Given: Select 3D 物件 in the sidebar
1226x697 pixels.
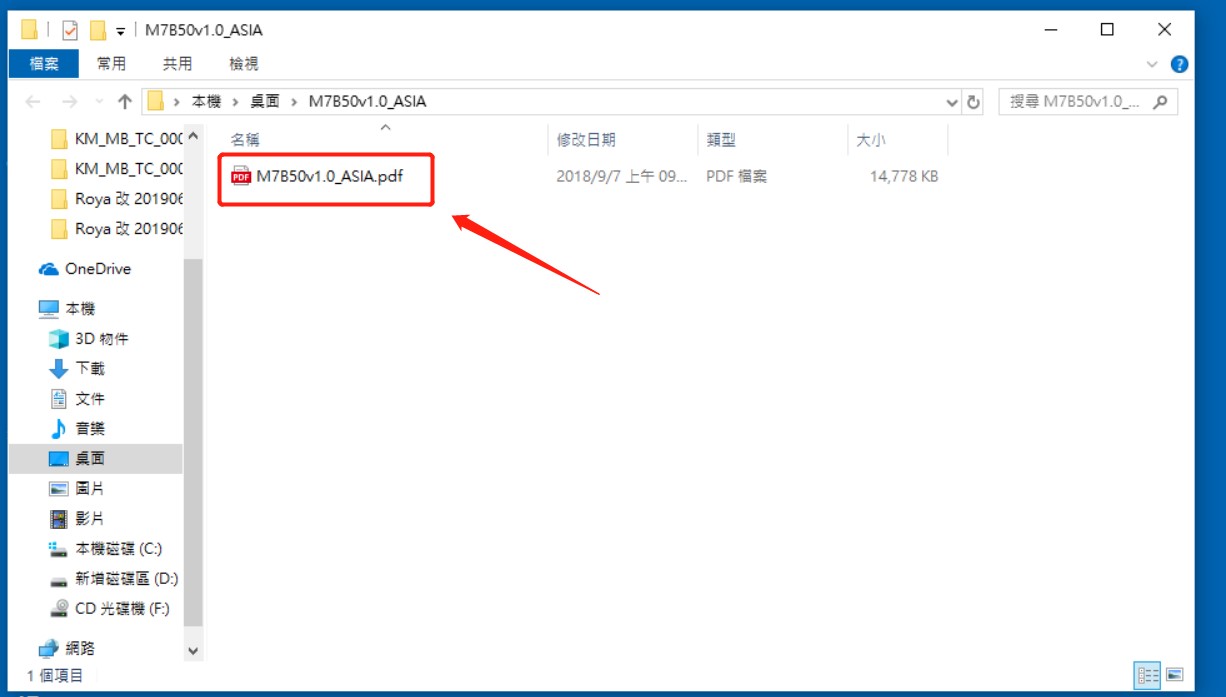Looking at the screenshot, I should tap(101, 339).
